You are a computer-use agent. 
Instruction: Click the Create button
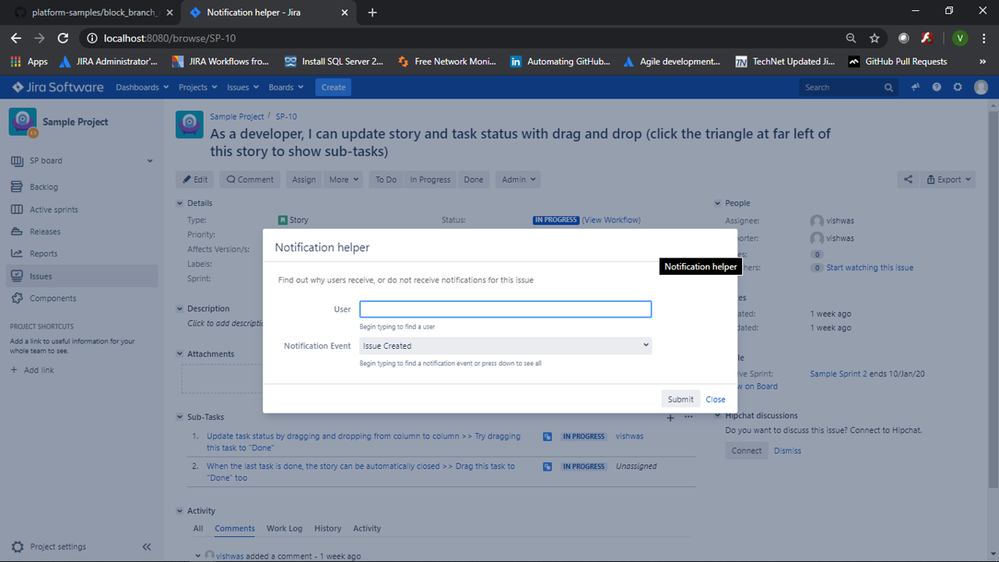[x=333, y=87]
